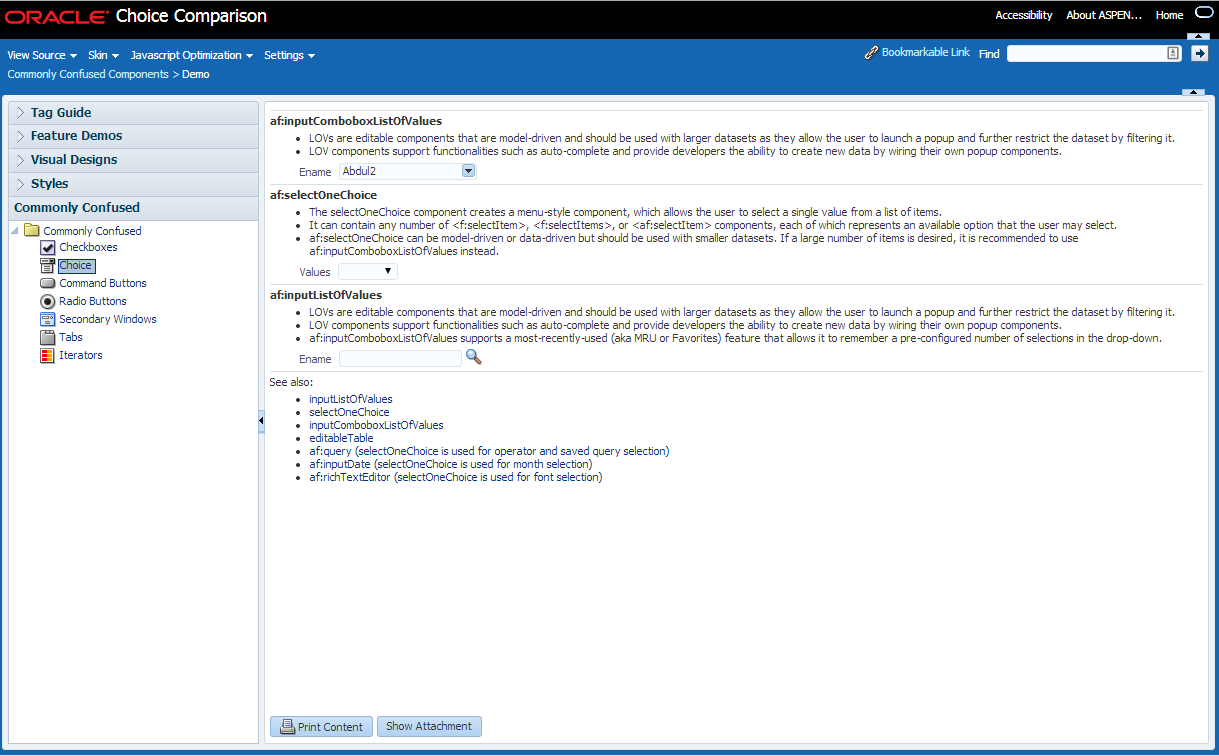1219x756 pixels.
Task: Open the Settings menu
Action: (x=289, y=55)
